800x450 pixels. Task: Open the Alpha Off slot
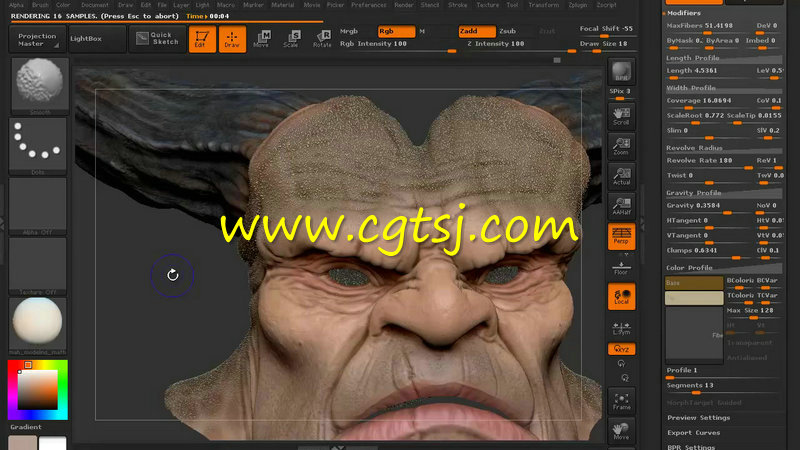click(x=38, y=206)
